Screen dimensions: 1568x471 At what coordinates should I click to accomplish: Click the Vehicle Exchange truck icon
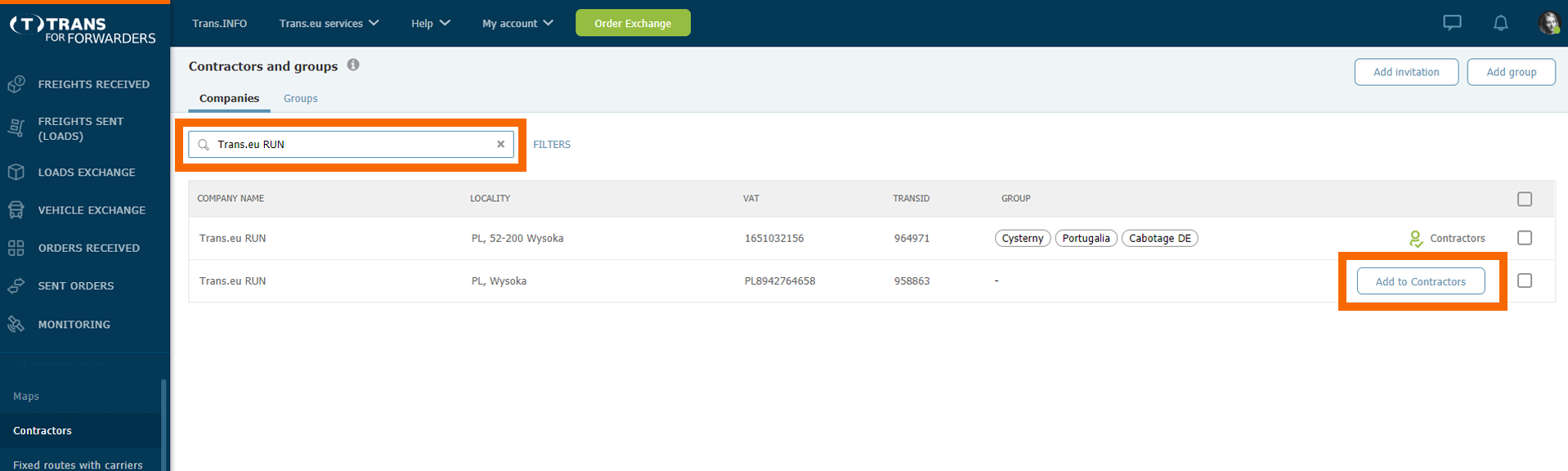[16, 210]
